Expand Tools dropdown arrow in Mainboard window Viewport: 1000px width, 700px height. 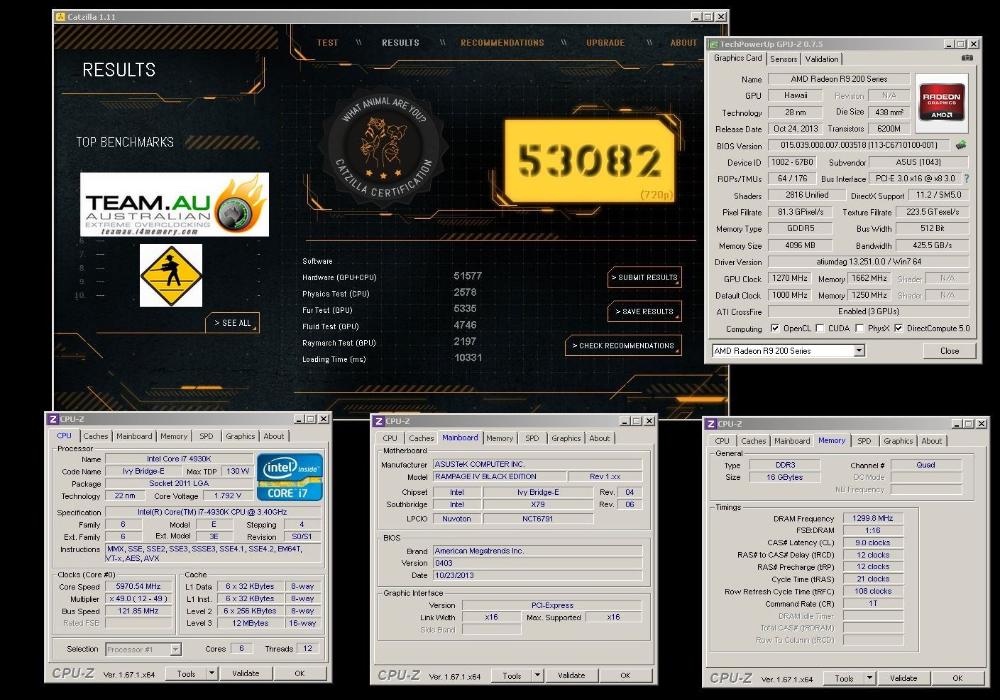click(538, 675)
